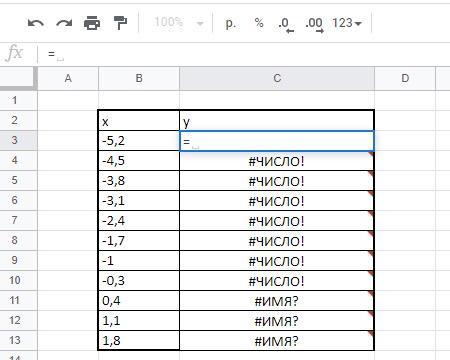Select column C header
The image size is (450, 360).
277,78
